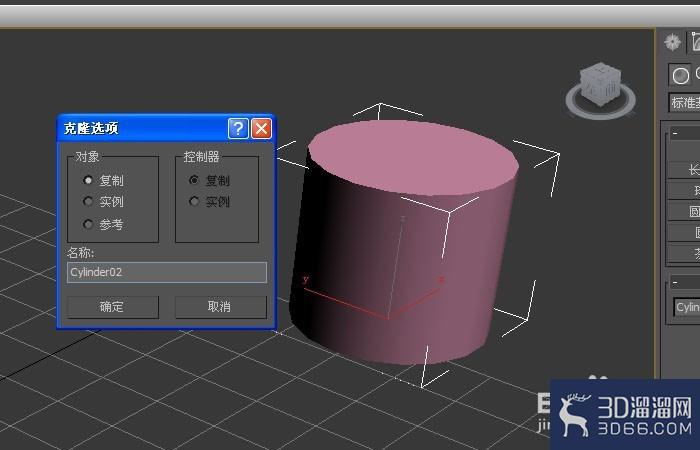Open the 标准 primitives dropdown

click(684, 103)
